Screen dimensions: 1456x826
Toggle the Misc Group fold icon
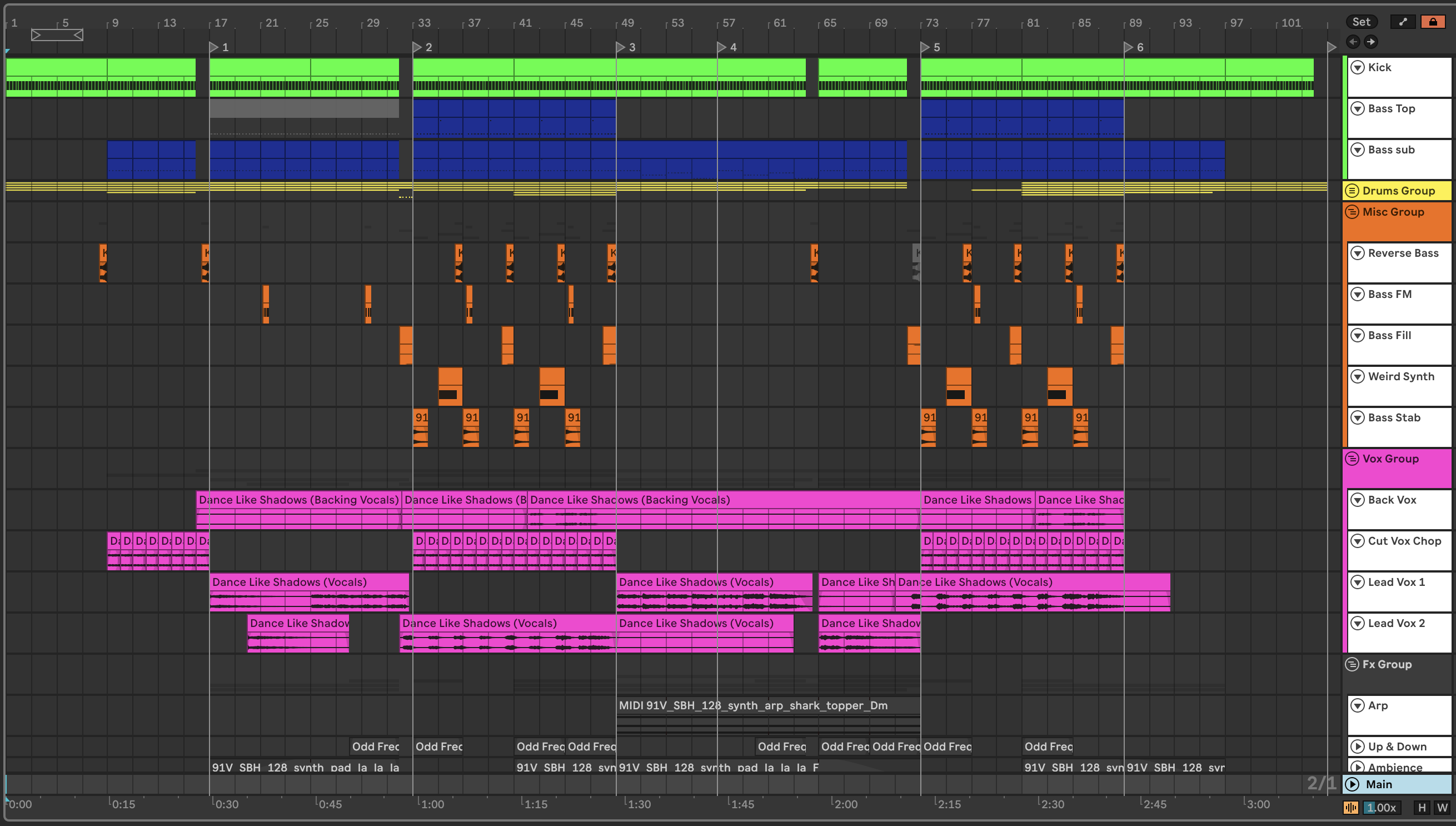click(1352, 212)
